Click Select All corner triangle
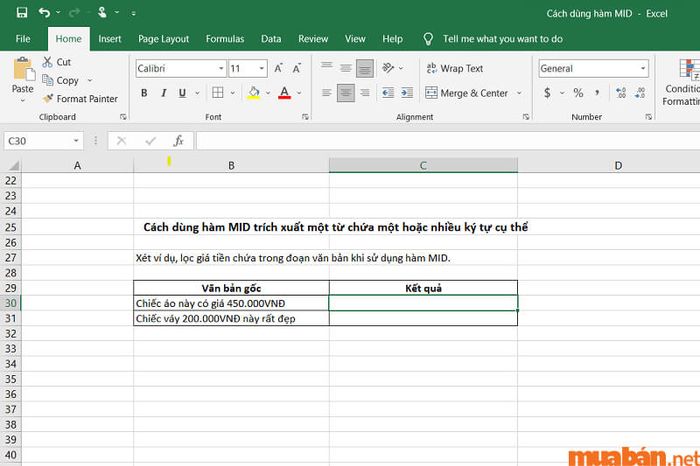 coord(14,166)
